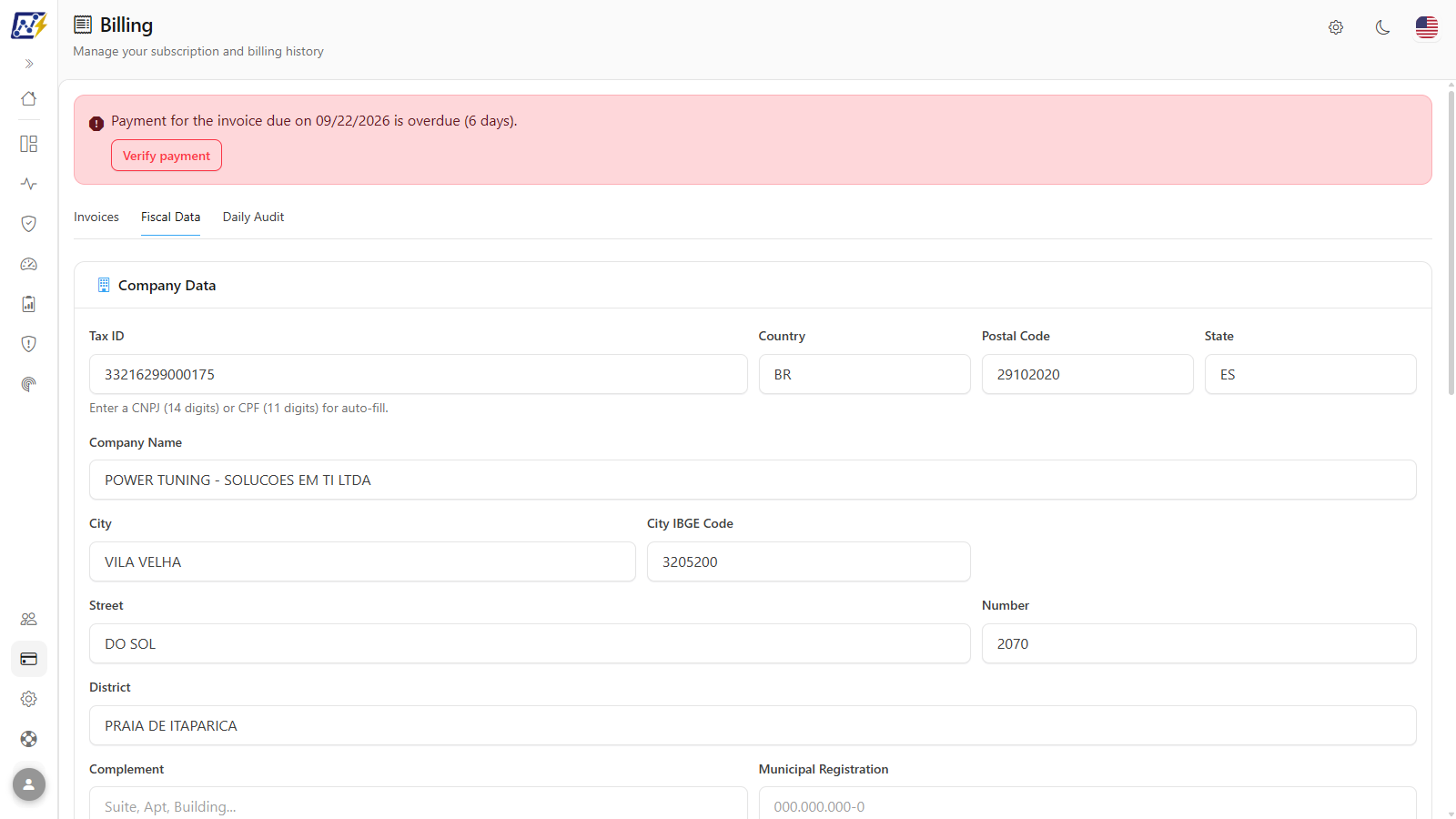Open the shield check icon in sidebar

pos(29,224)
